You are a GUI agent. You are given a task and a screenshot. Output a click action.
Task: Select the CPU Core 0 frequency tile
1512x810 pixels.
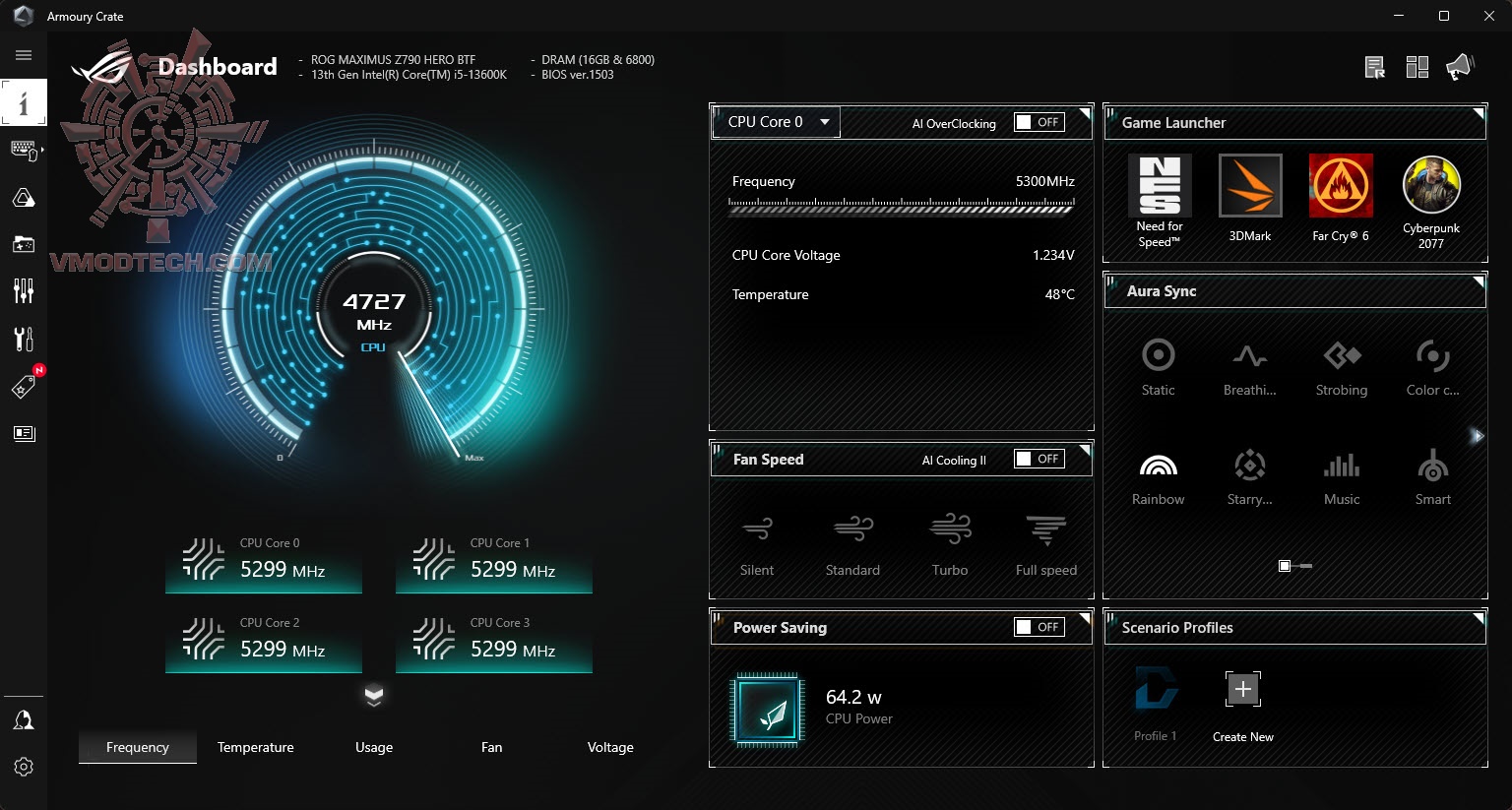[x=264, y=563]
